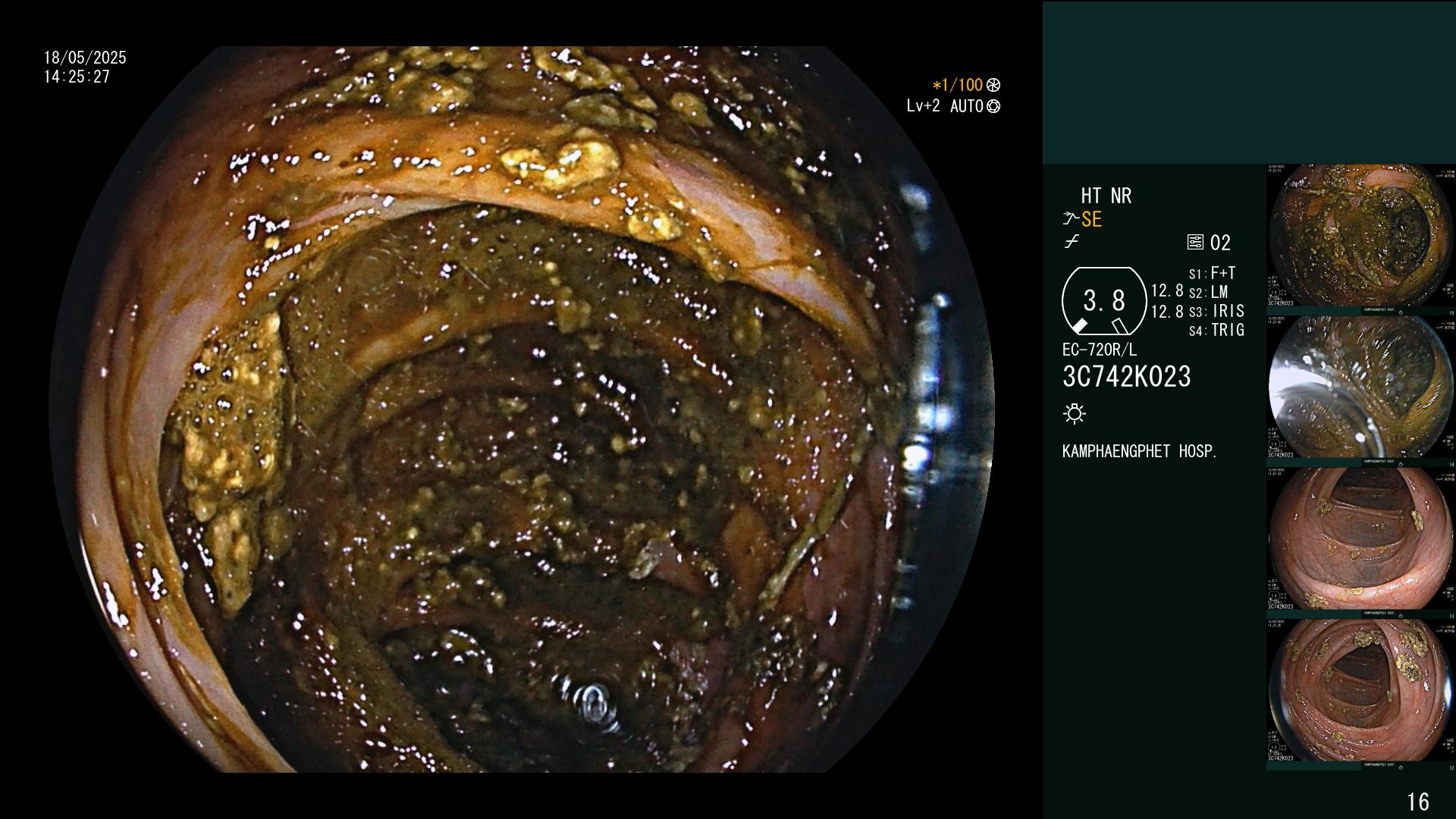Click the S4: TRIG switch assignment

[x=1216, y=330]
